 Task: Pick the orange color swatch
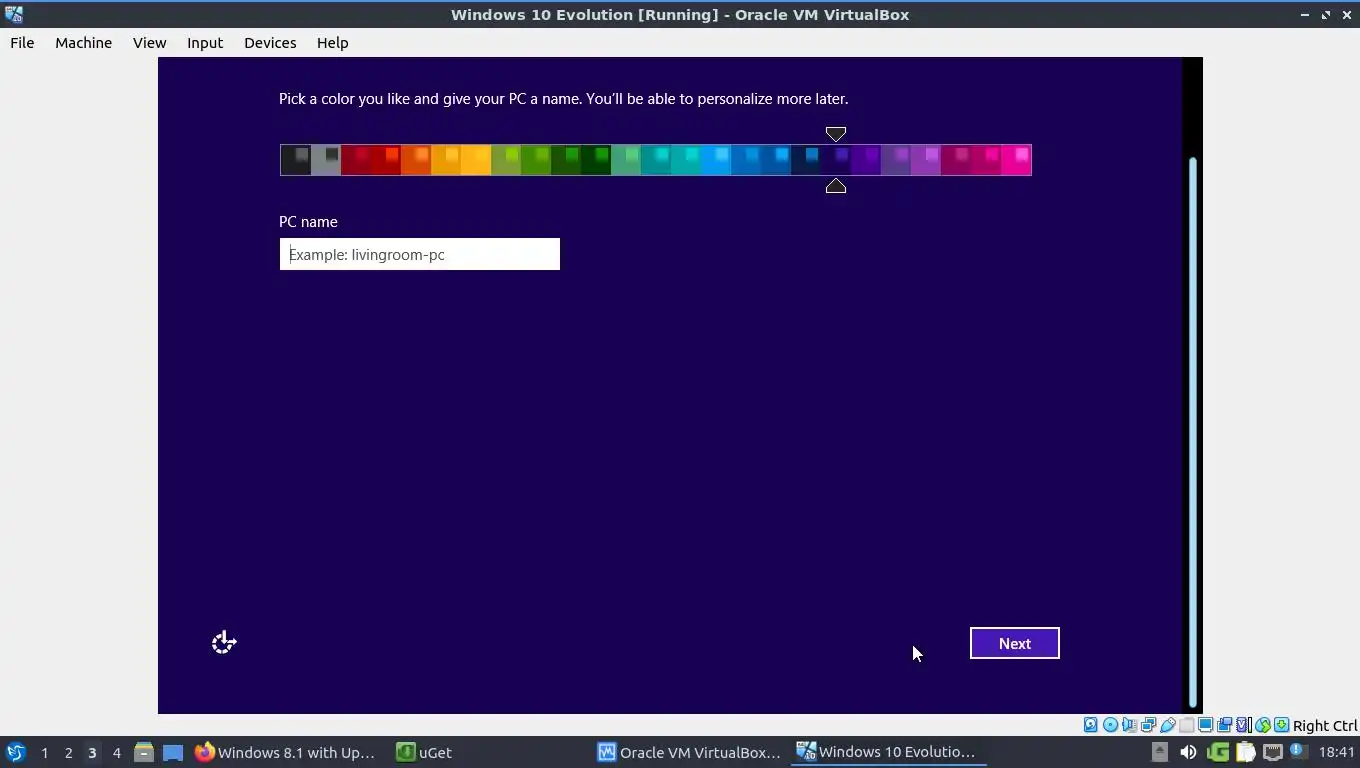(416, 160)
